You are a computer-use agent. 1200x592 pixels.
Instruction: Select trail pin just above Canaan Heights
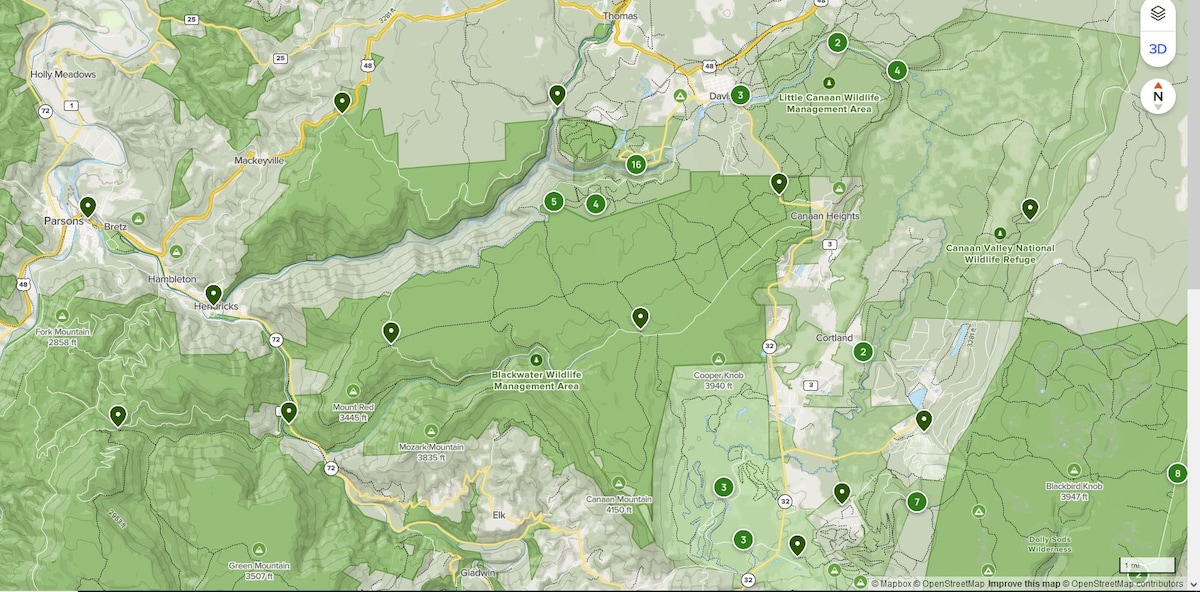coord(779,183)
